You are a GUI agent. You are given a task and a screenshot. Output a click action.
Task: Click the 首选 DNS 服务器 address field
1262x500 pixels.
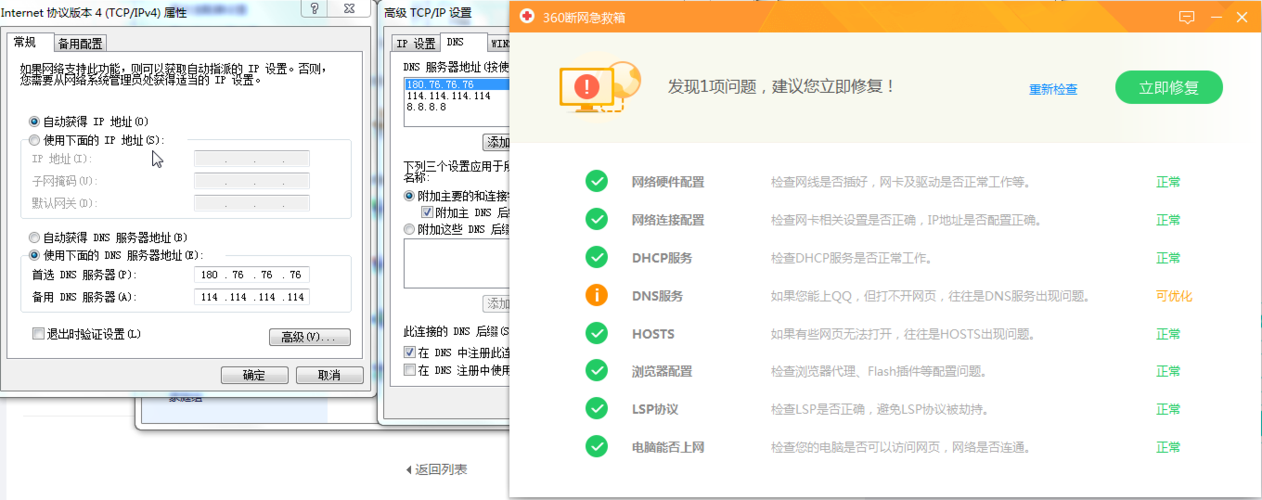(x=251, y=275)
